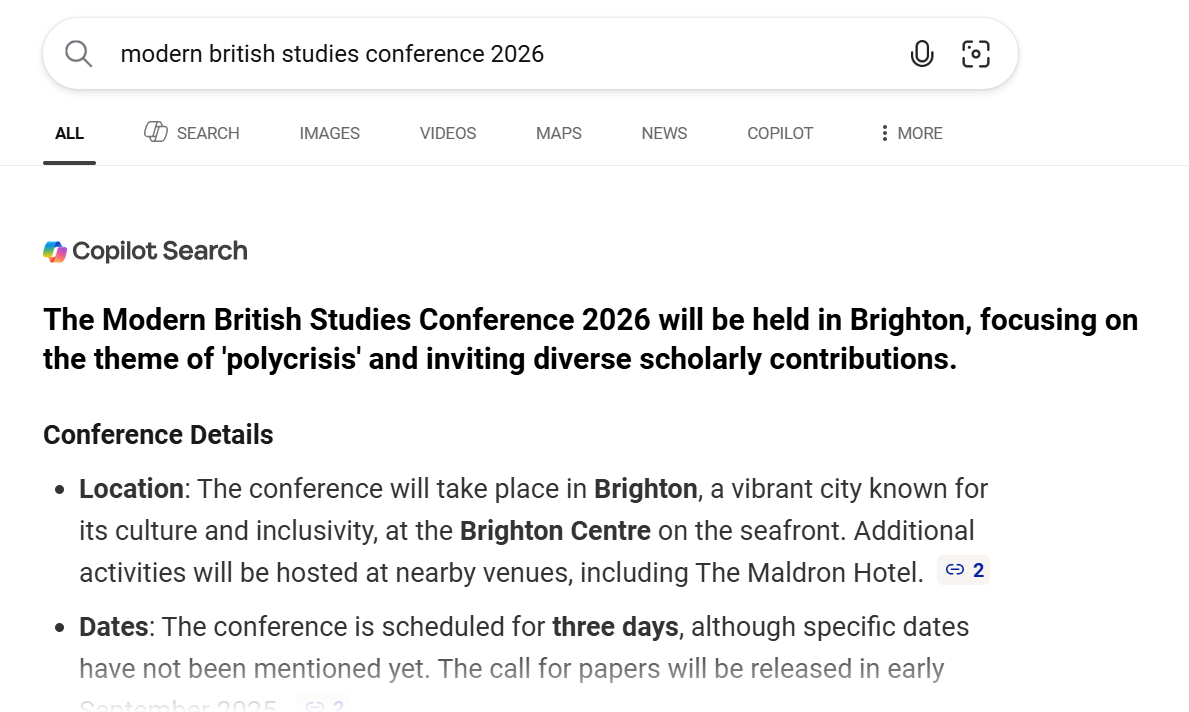Open visual search using the camera icon
The width and height of the screenshot is (1189, 712).
tap(975, 54)
